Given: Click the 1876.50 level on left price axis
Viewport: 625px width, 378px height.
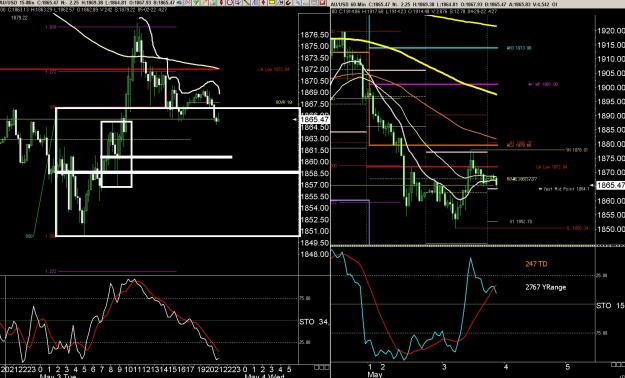Looking at the screenshot, I should [x=314, y=35].
